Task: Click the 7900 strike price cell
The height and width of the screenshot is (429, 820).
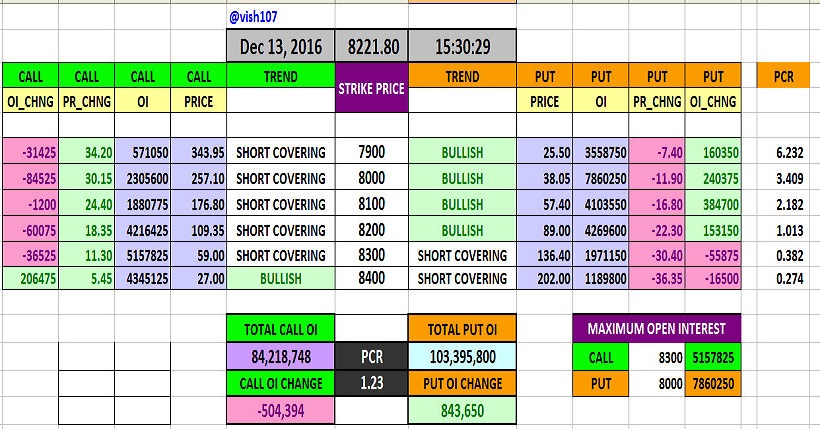Action: [x=373, y=153]
